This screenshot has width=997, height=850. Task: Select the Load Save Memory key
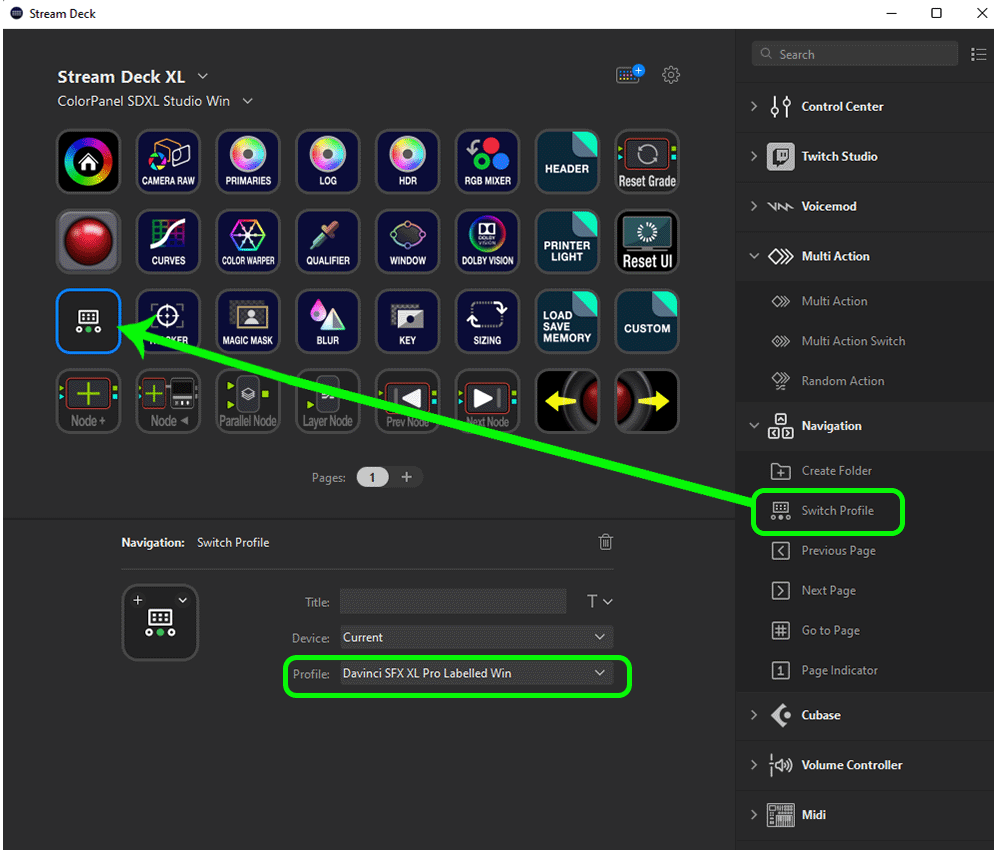(x=567, y=321)
